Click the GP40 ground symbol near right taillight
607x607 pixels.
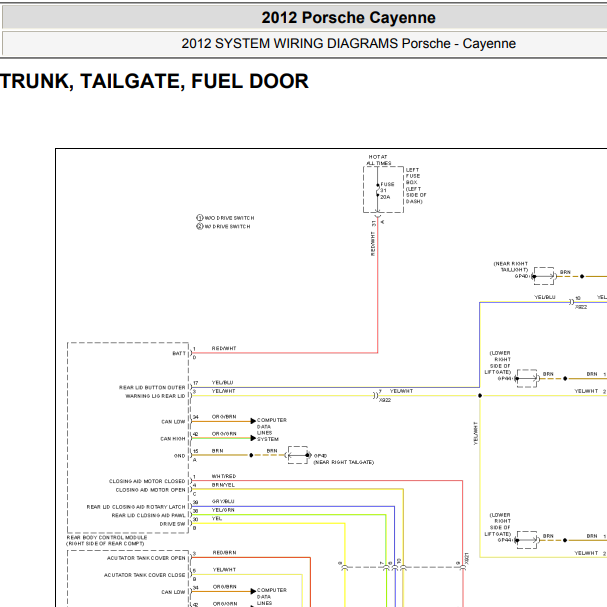(544, 276)
